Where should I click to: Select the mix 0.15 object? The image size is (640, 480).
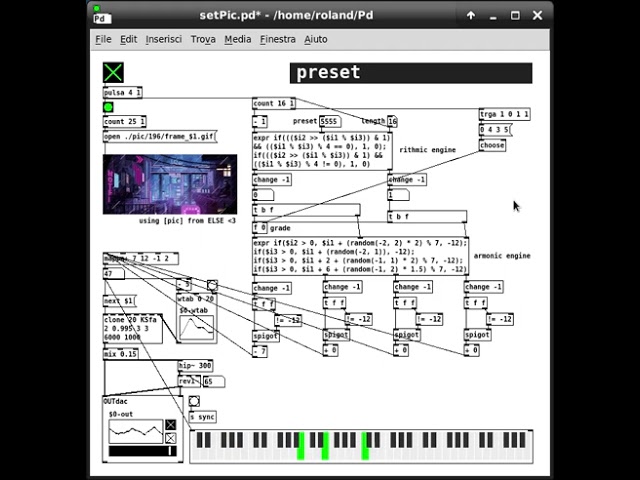click(x=120, y=354)
